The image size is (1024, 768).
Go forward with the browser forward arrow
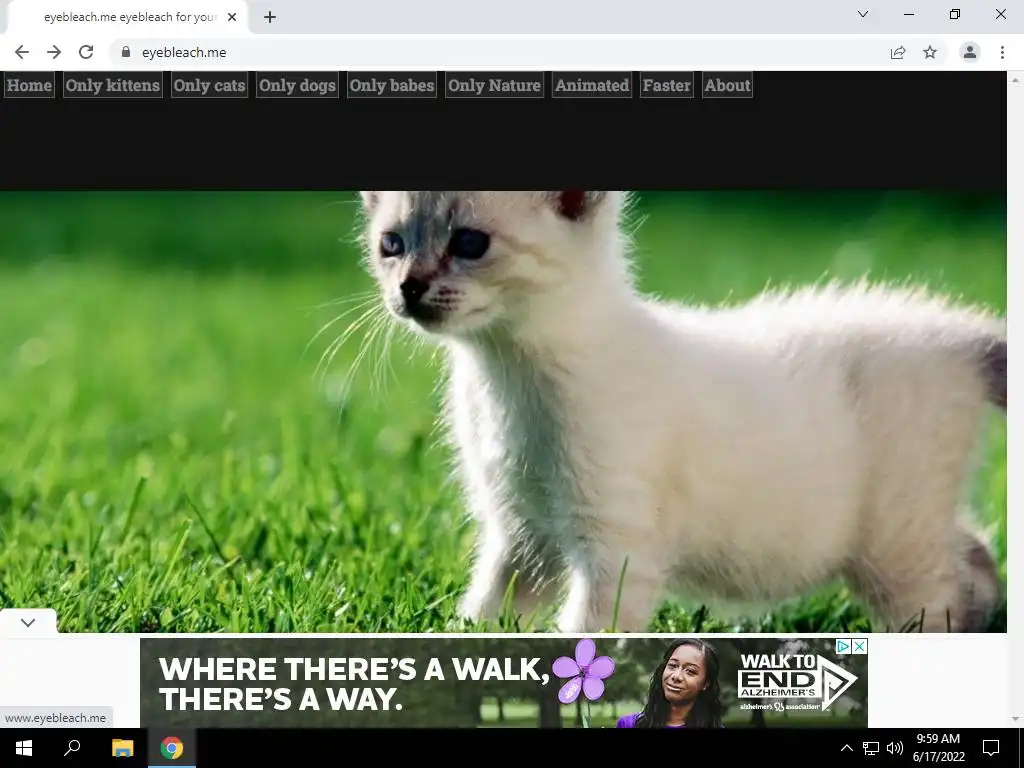click(x=54, y=52)
